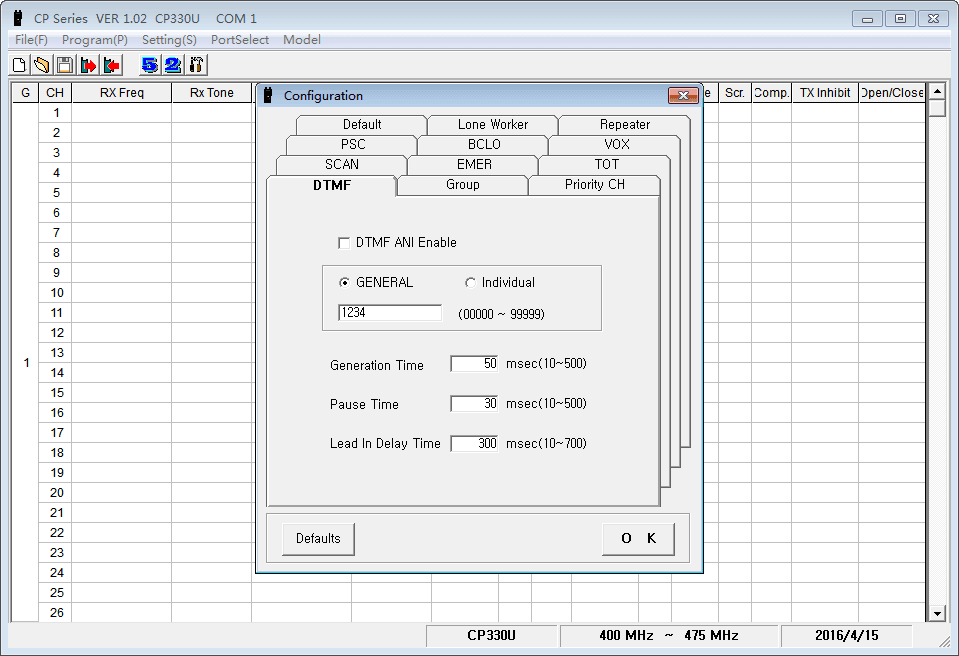The width and height of the screenshot is (959, 656).
Task: Click the scrollbar up arrow in channel table
Action: pos(937,92)
